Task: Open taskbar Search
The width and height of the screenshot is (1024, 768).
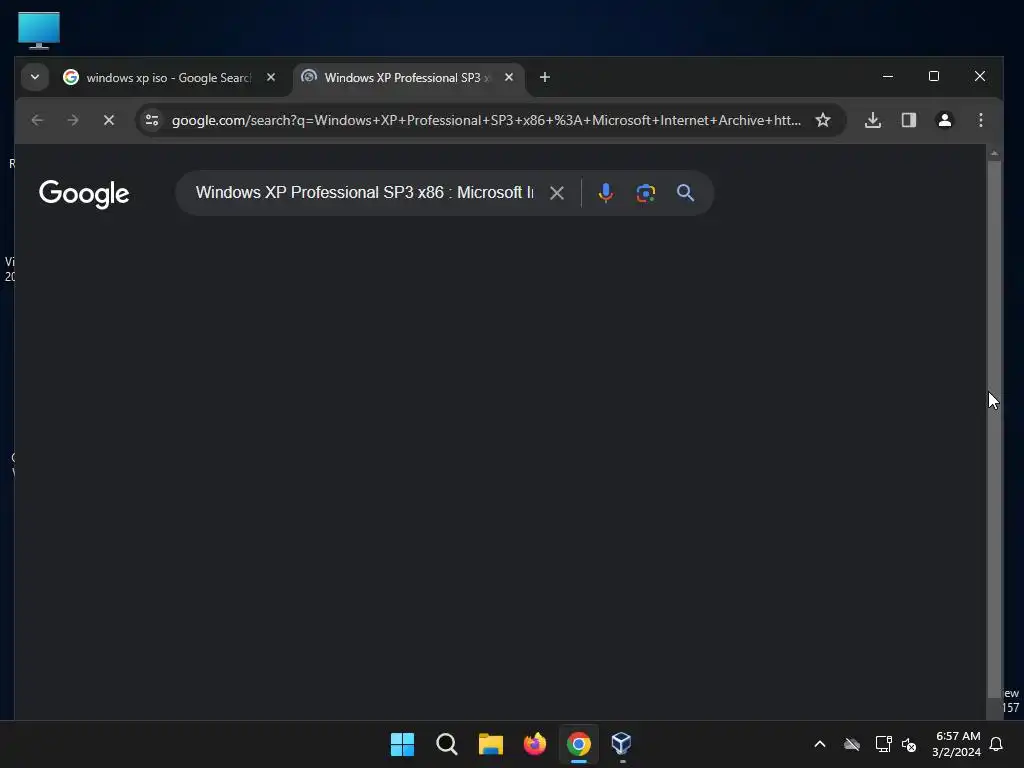Action: click(x=447, y=744)
